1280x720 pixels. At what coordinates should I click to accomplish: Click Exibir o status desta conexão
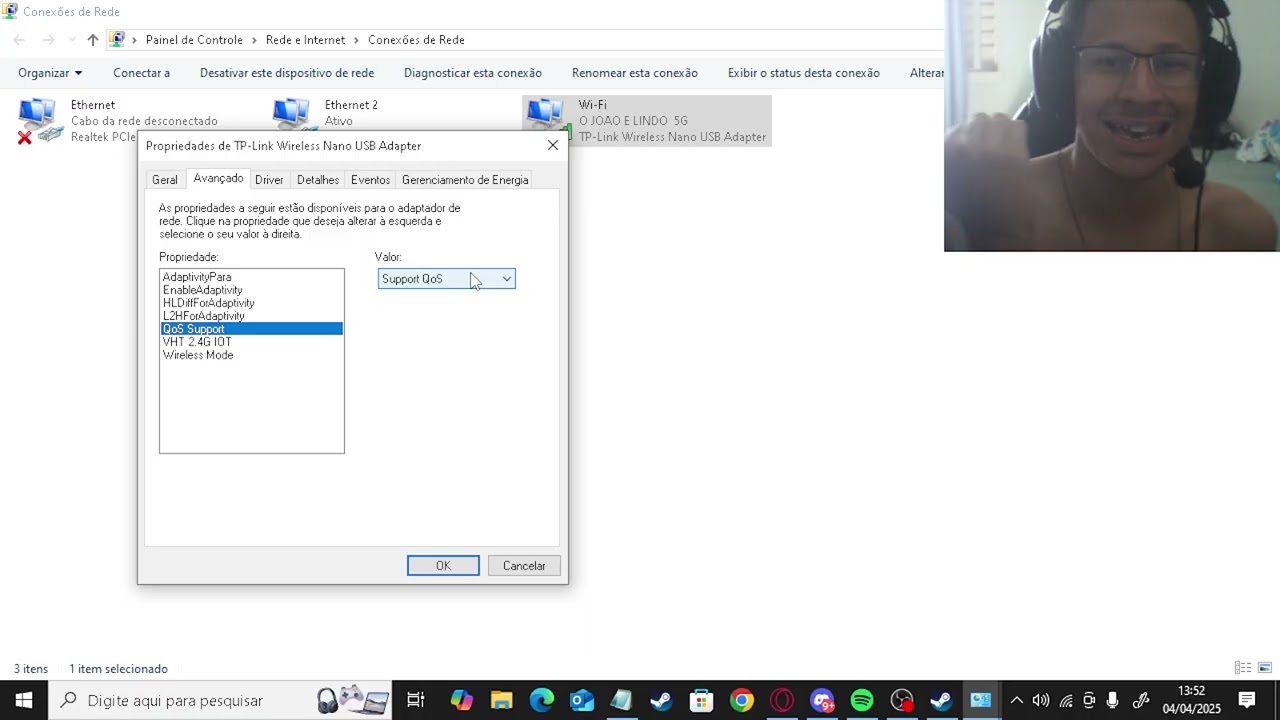[804, 73]
